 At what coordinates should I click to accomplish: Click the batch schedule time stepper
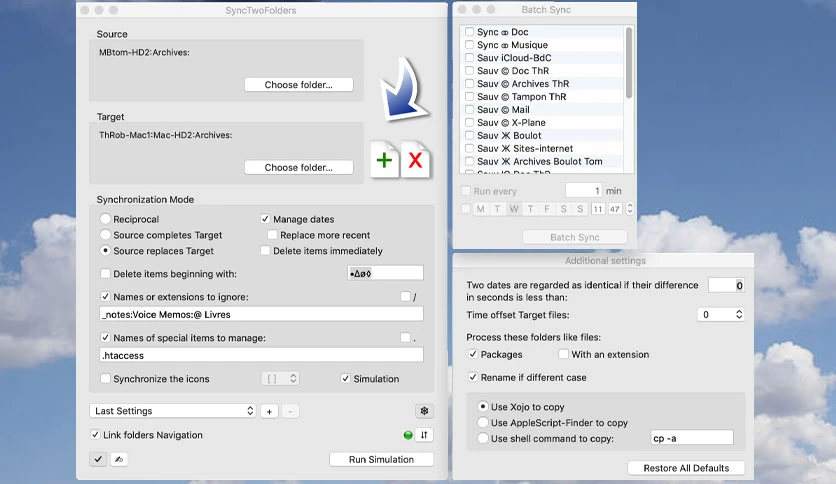(x=630, y=208)
